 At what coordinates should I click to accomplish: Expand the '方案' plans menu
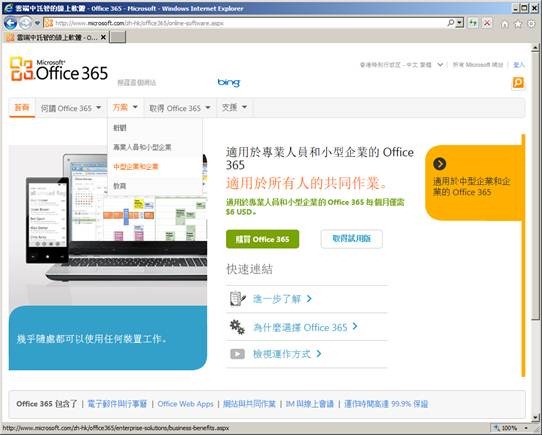(x=125, y=108)
